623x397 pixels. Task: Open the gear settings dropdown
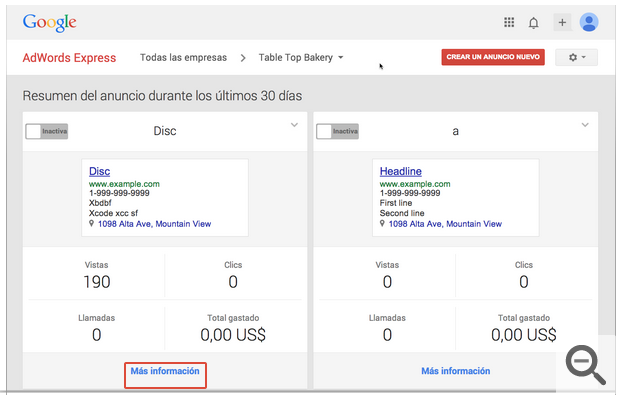577,57
